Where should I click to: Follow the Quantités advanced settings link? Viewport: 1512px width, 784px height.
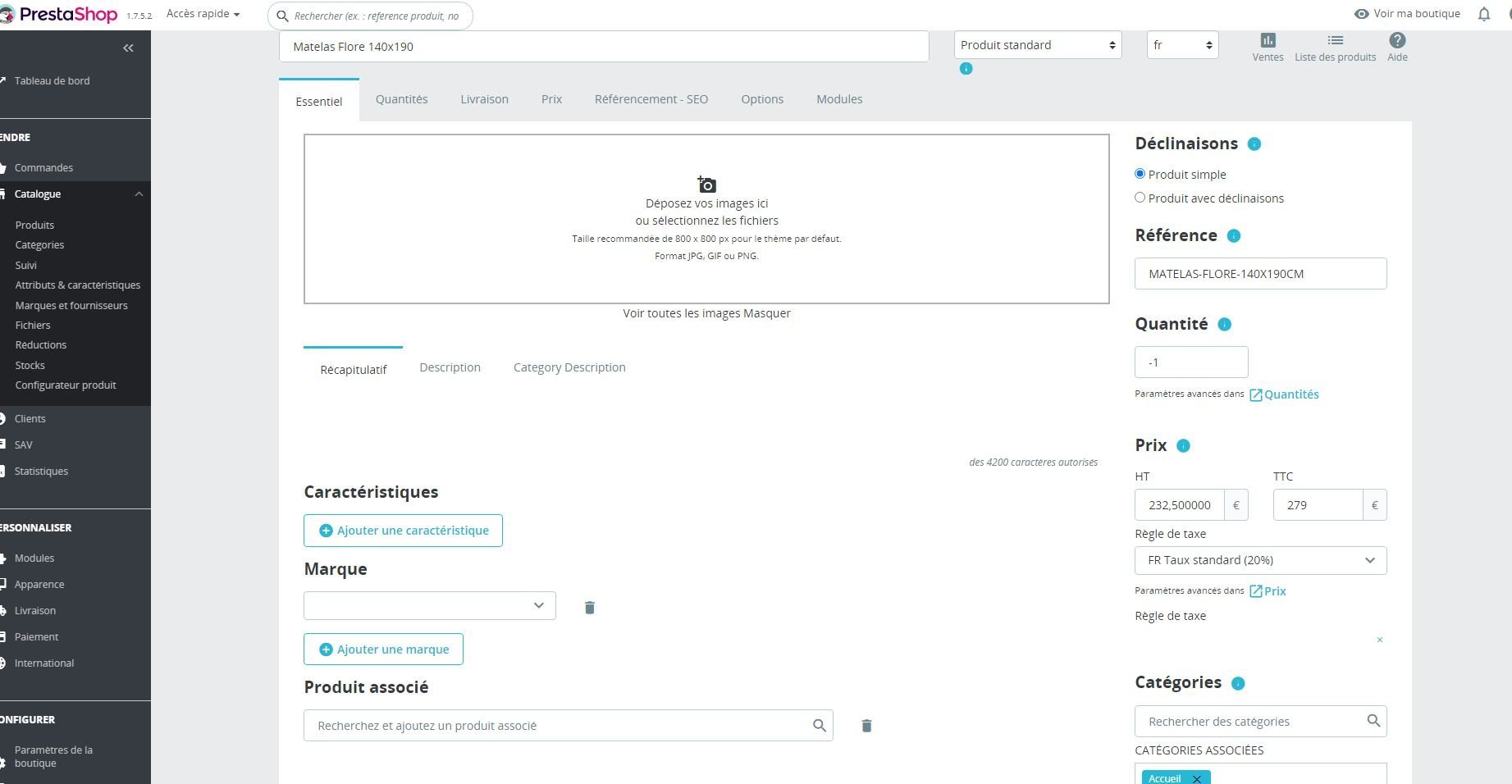pyautogui.click(x=1284, y=394)
